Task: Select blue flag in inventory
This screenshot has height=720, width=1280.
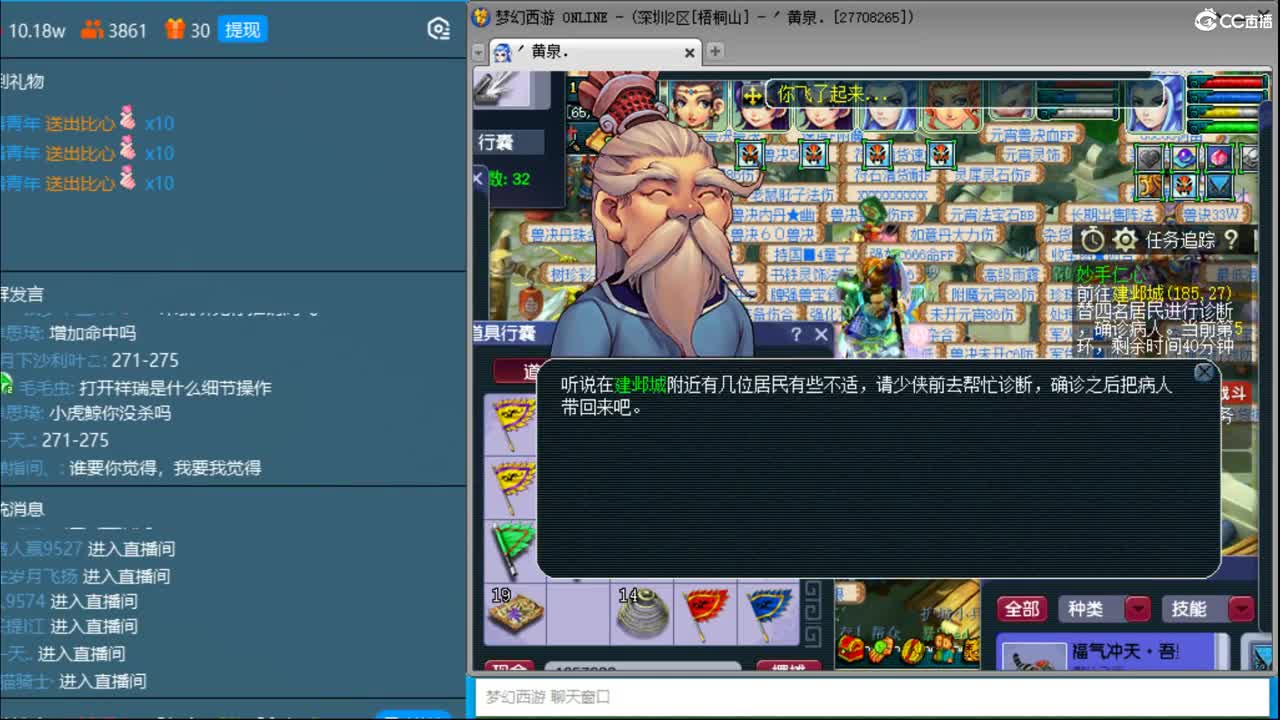Action: pyautogui.click(x=769, y=613)
